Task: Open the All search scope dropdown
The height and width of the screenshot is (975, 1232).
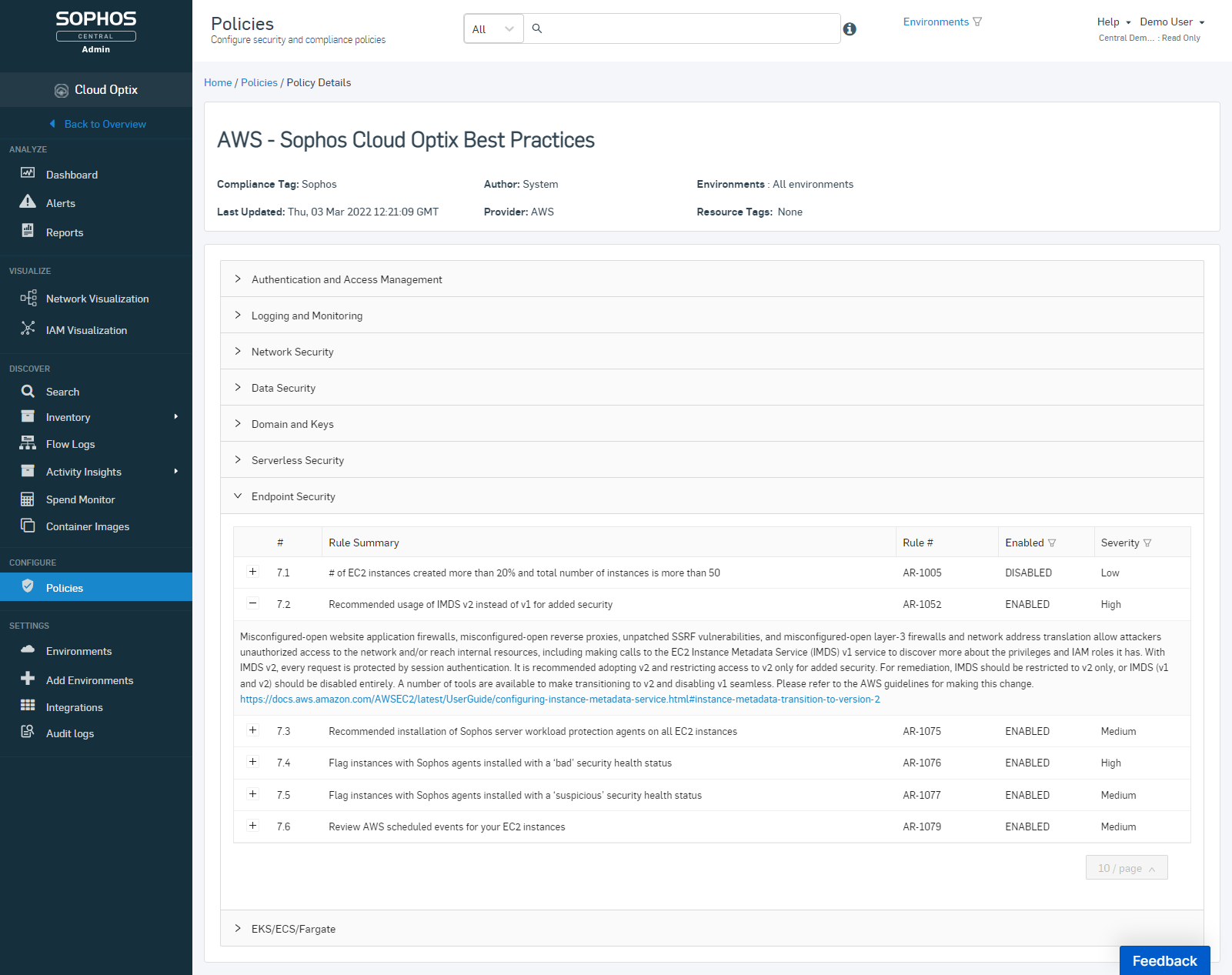Action: click(x=494, y=29)
